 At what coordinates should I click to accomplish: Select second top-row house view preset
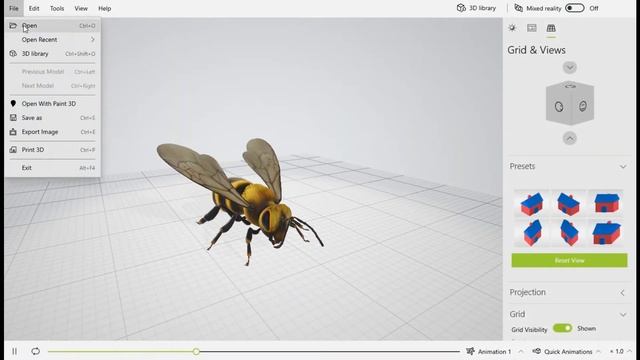point(569,203)
